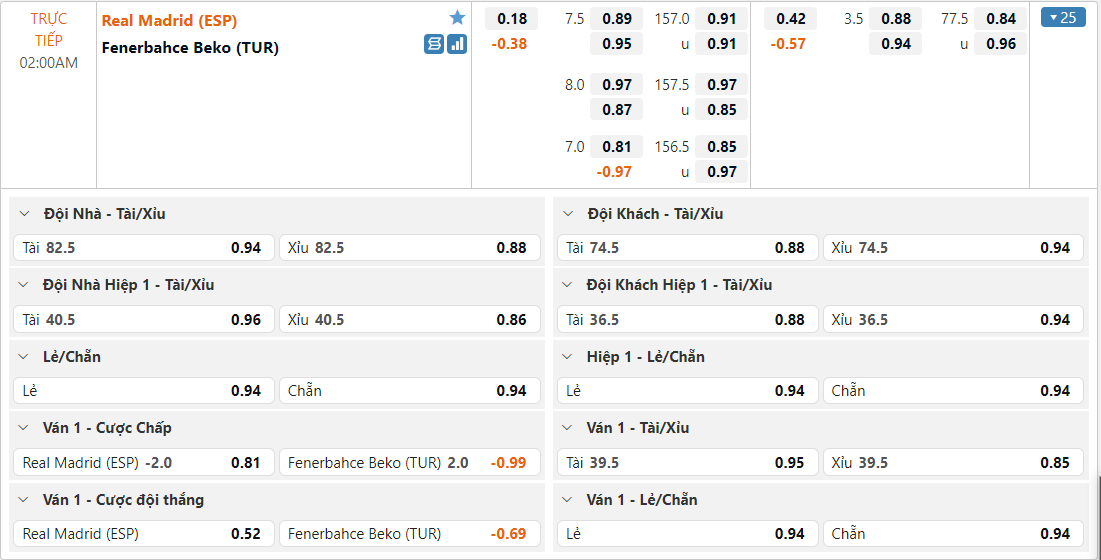Choose Xỉu 40.5 home first-half odds
1101x560 pixels.
[x=409, y=320]
